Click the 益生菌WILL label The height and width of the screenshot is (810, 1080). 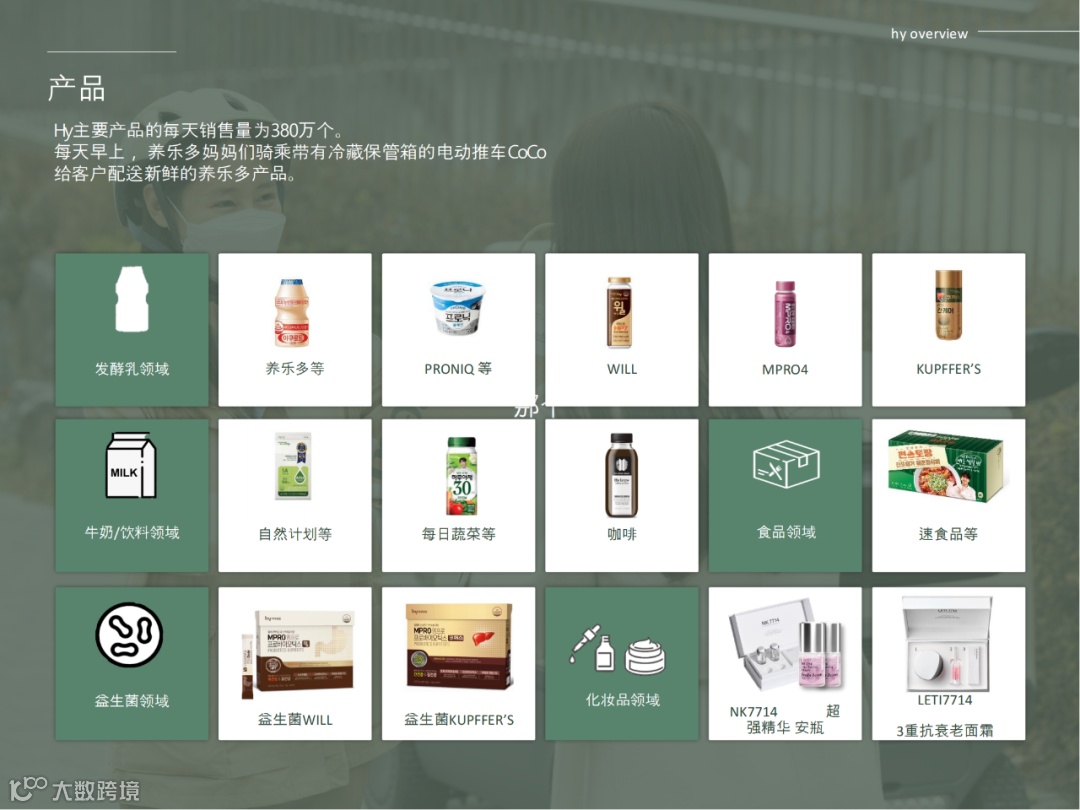coord(295,720)
